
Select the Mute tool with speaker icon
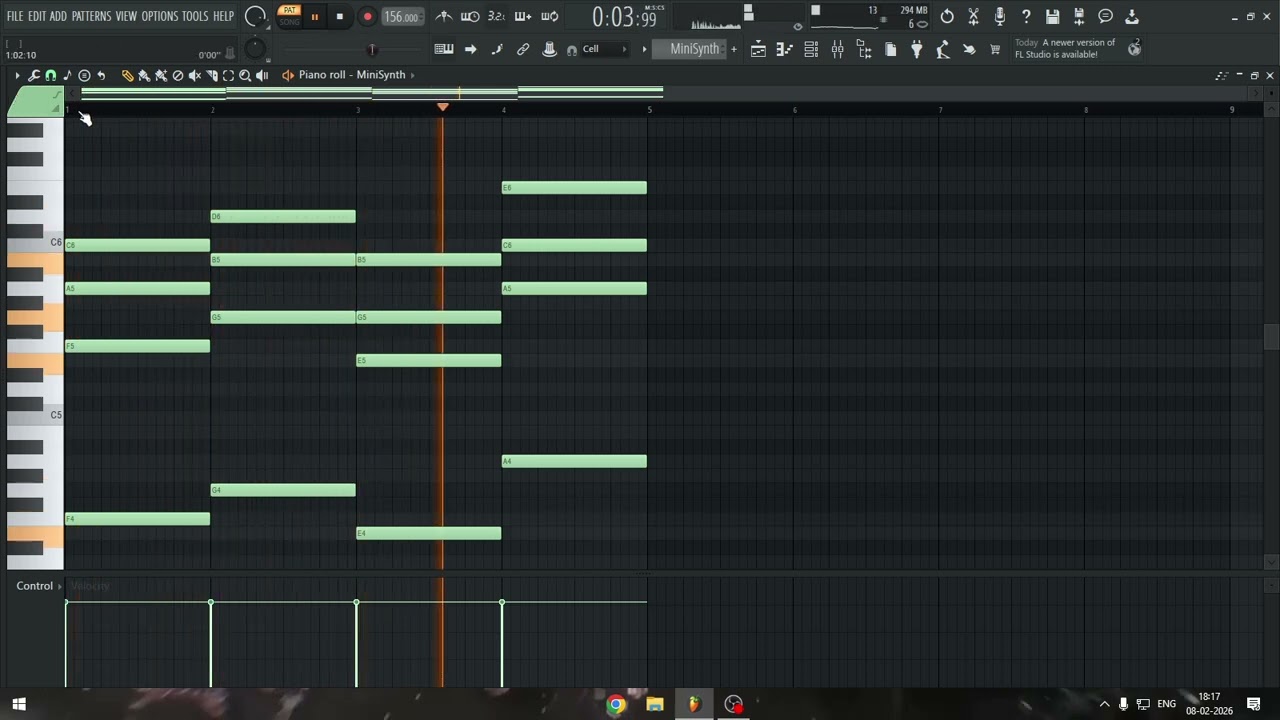click(x=195, y=75)
